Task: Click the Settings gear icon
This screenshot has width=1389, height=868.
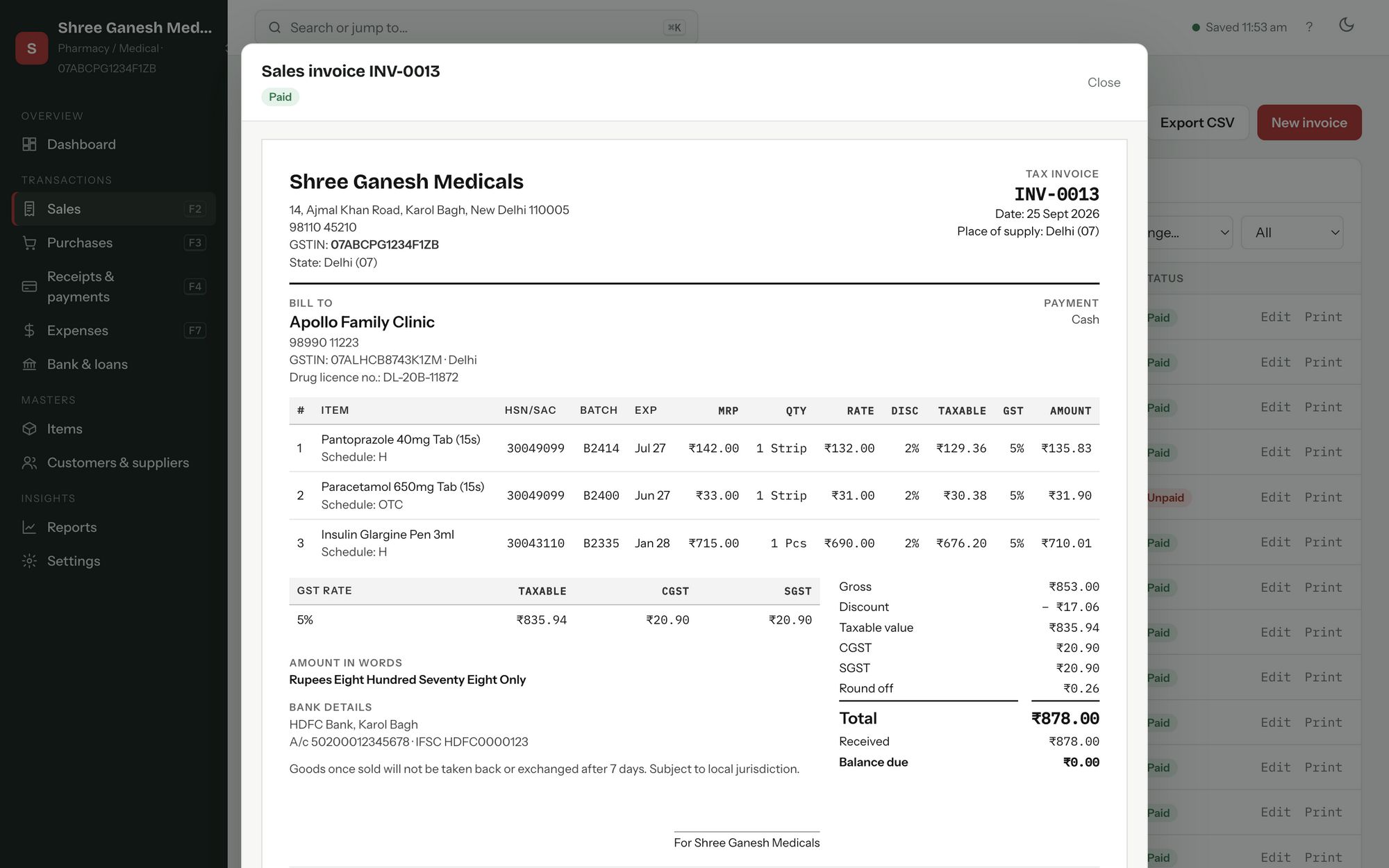Action: click(x=29, y=561)
